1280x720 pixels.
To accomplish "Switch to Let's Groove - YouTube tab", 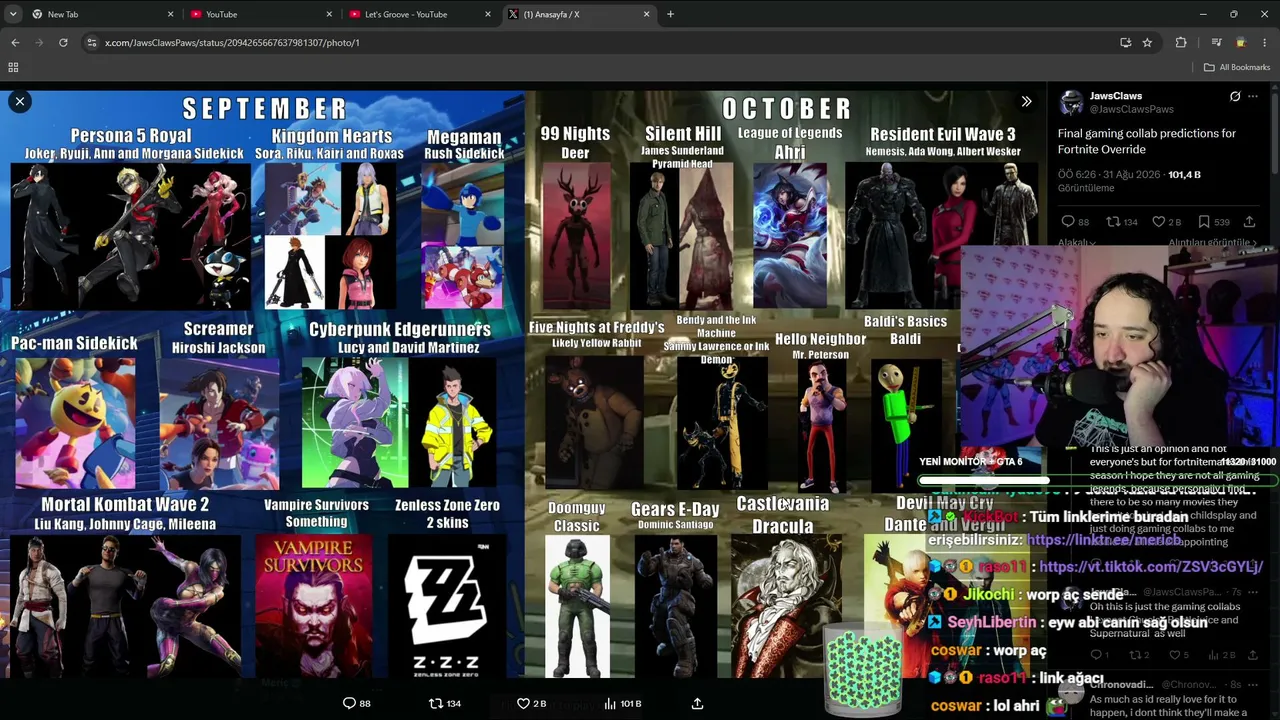I will tap(420, 14).
